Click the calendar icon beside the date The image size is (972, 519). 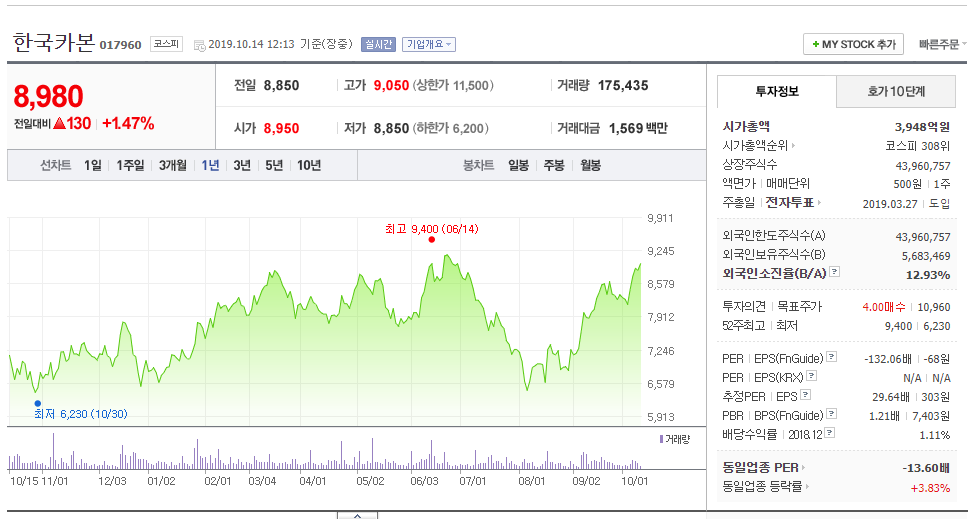pyautogui.click(x=199, y=45)
